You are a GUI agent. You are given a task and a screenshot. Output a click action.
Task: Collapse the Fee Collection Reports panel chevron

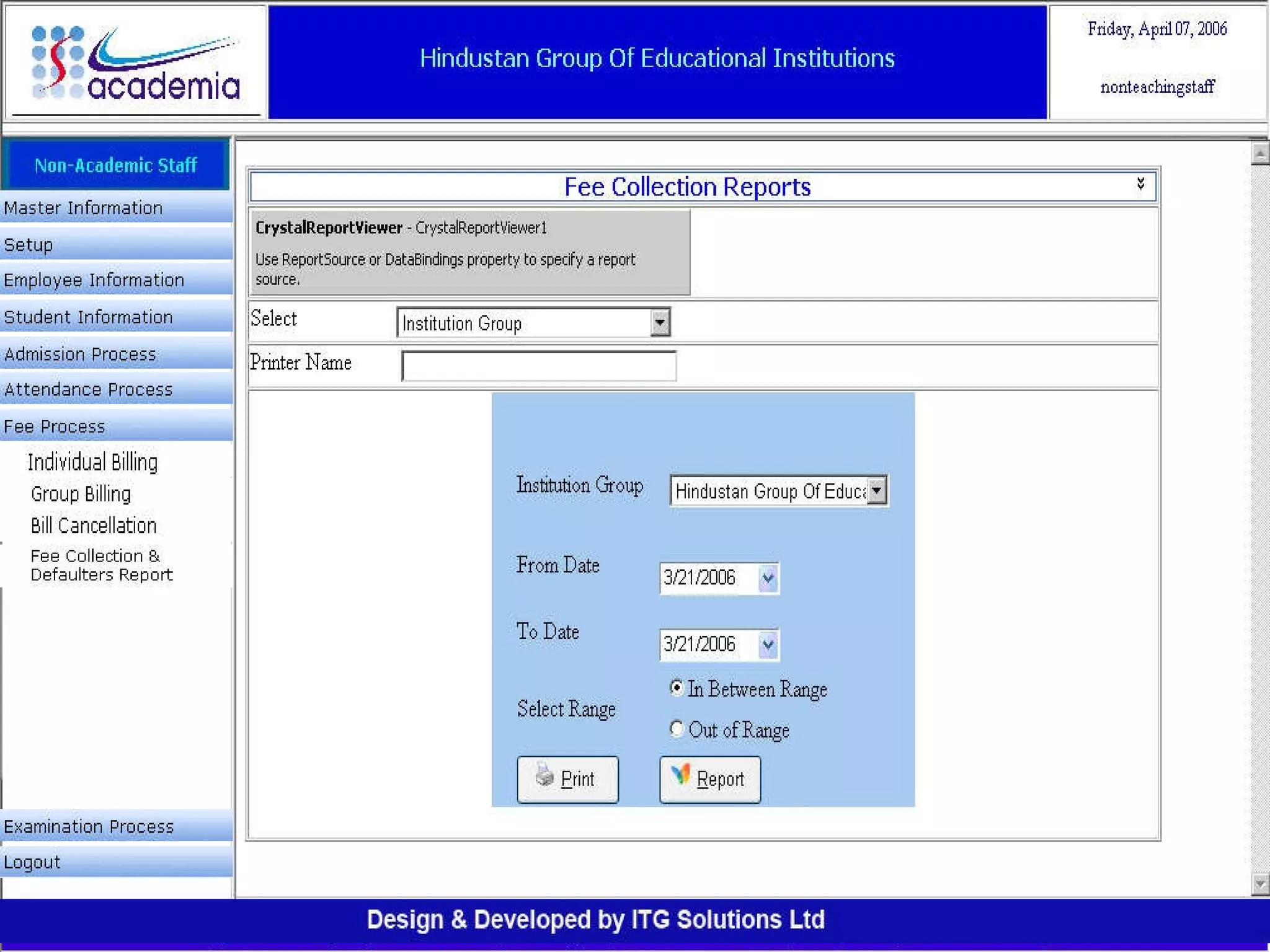point(1140,183)
